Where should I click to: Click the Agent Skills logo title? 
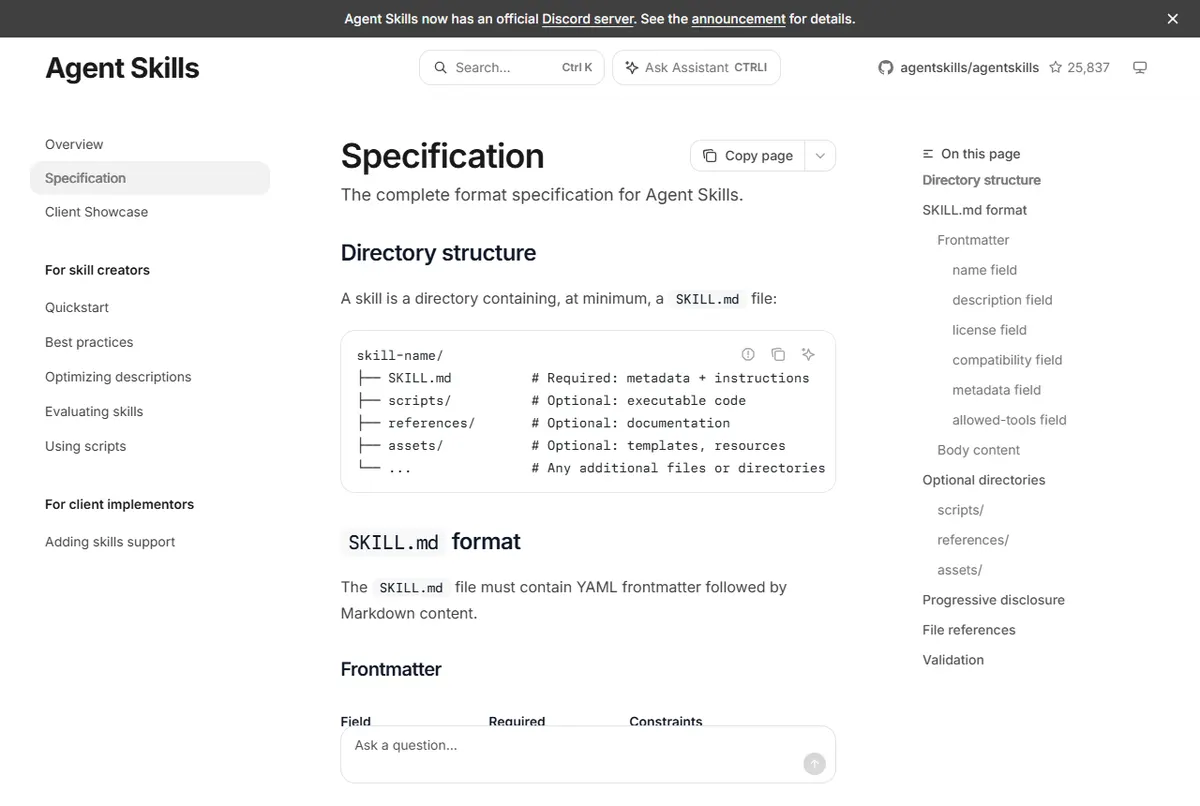point(122,68)
